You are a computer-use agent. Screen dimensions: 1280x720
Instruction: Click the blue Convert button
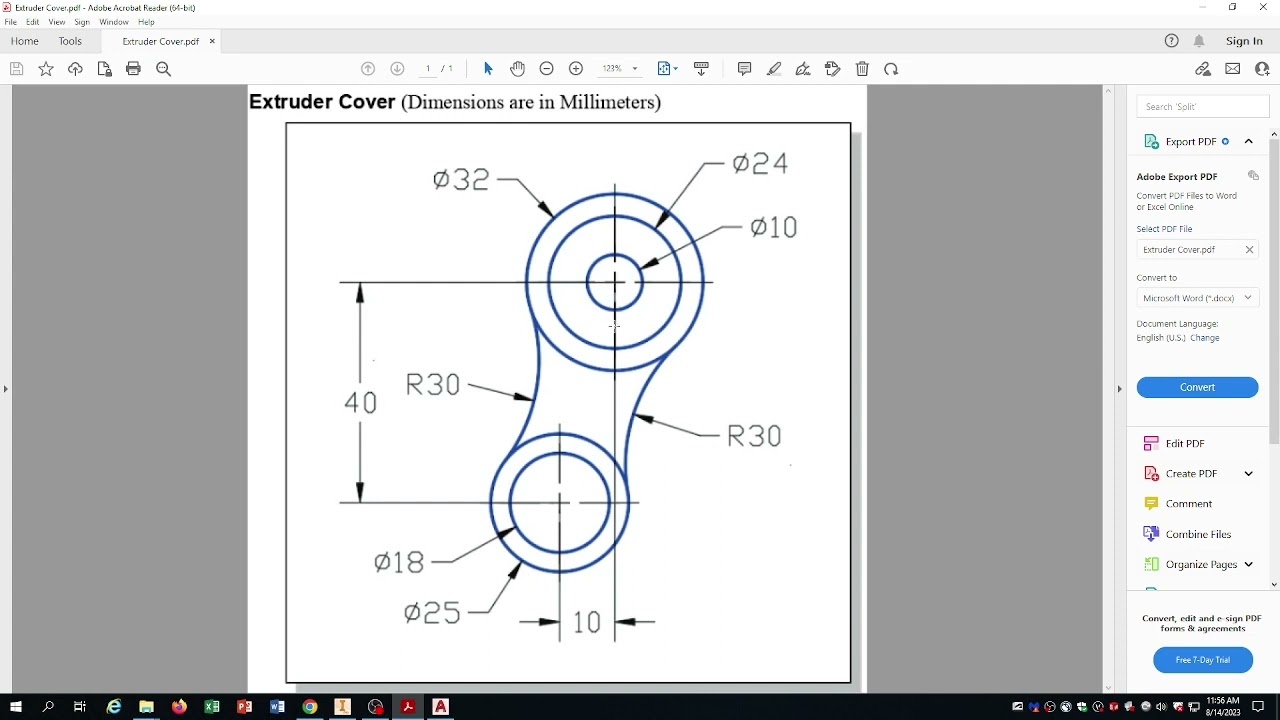coord(1197,387)
